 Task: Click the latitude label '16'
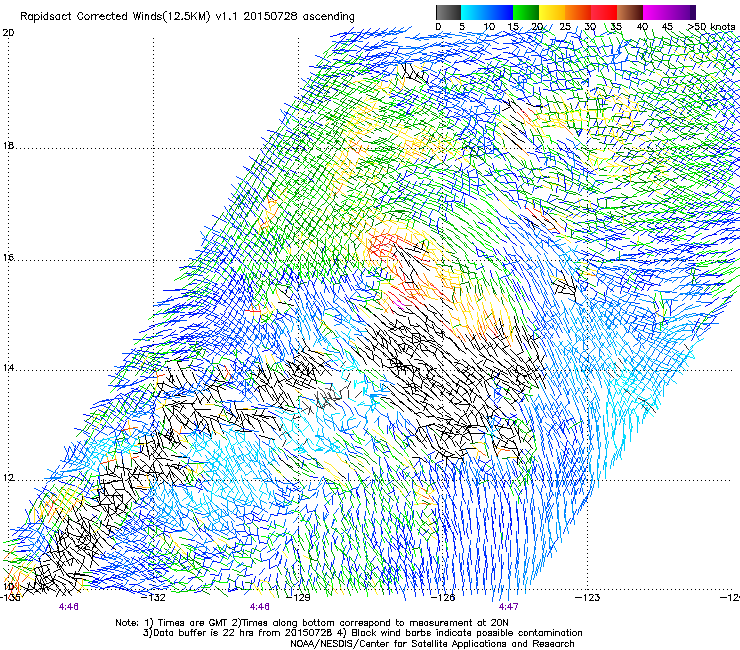click(8, 258)
